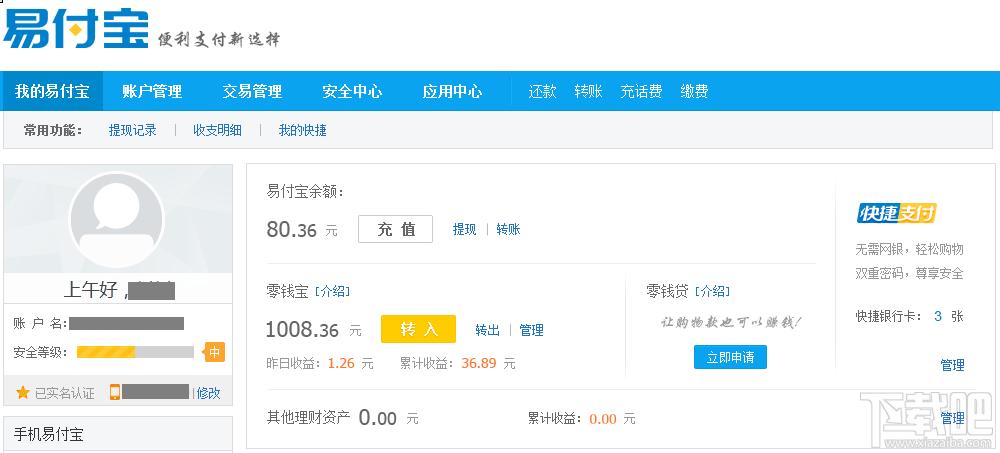Click 转出 link for 零钱宝
1000x453 pixels.
(488, 330)
